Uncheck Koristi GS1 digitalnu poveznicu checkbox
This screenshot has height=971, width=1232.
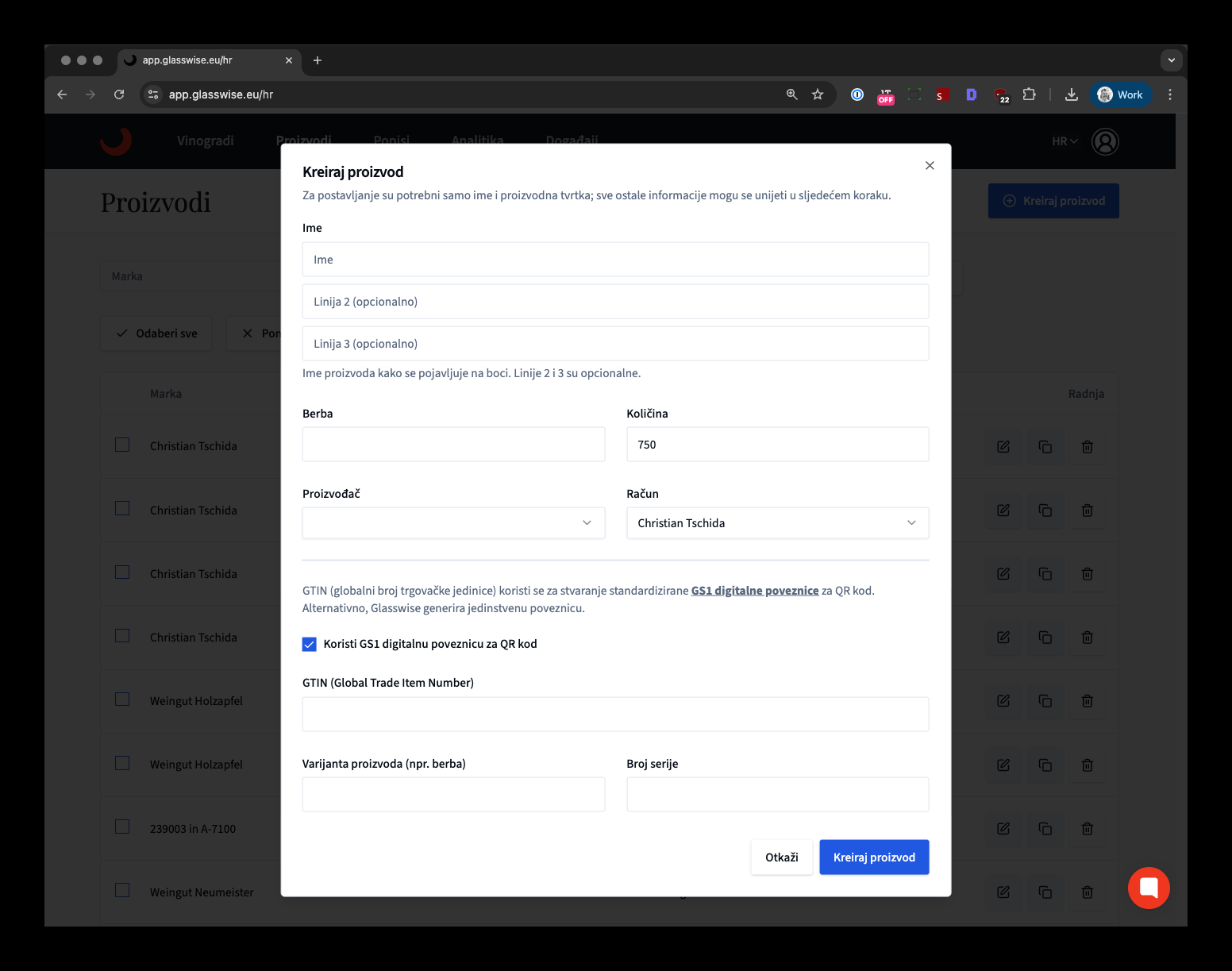click(x=310, y=644)
